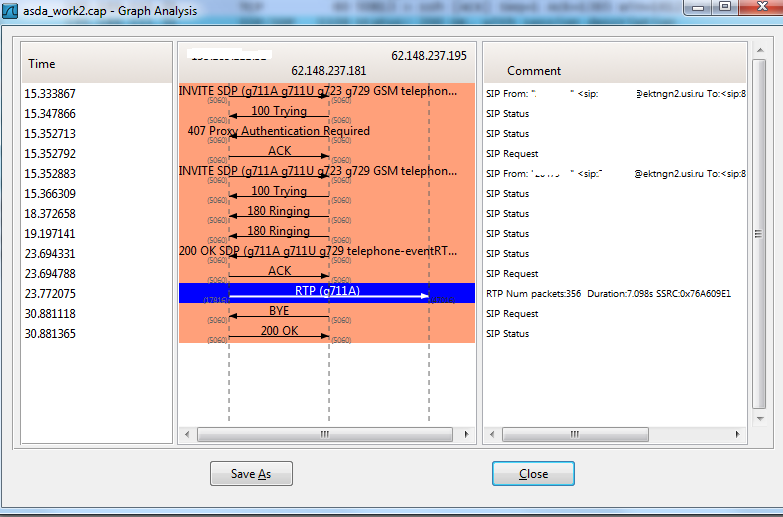
Task: Select the timestamp 15.333867 entry
Action: click(x=50, y=93)
